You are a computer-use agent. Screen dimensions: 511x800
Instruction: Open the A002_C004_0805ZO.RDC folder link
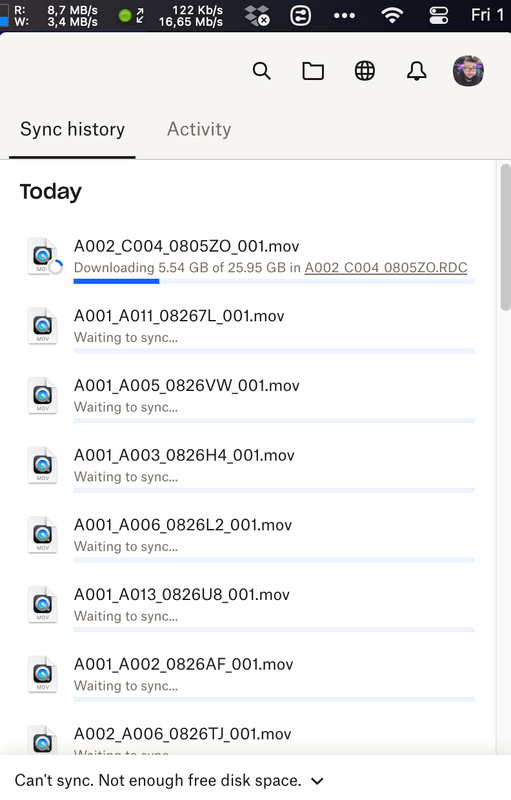point(386,268)
